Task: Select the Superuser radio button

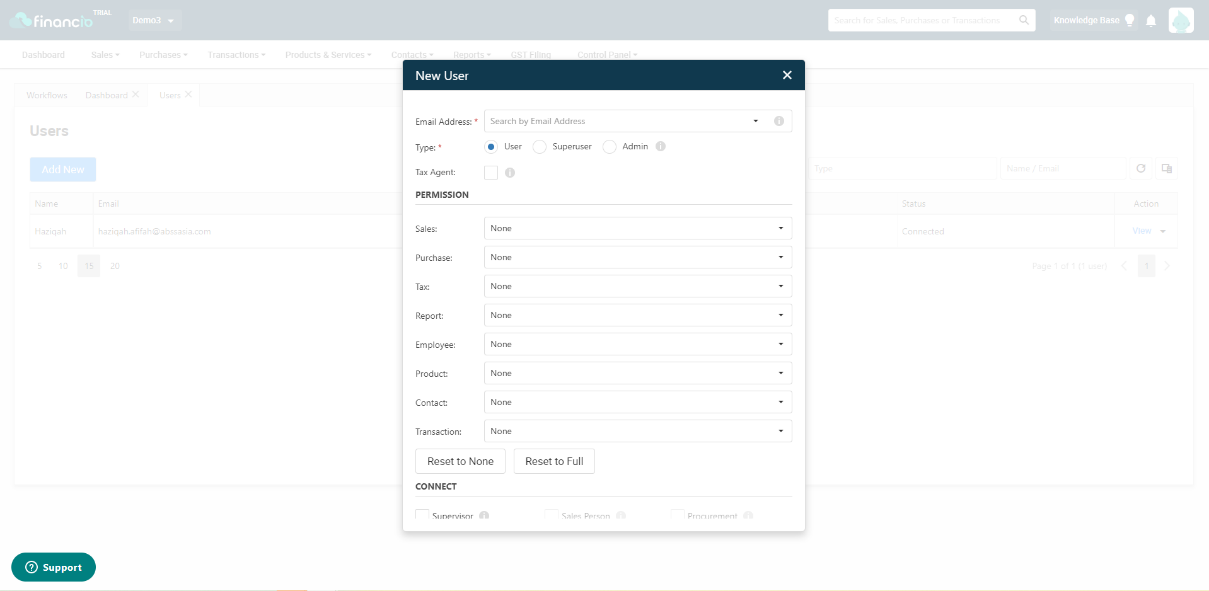Action: tap(540, 147)
